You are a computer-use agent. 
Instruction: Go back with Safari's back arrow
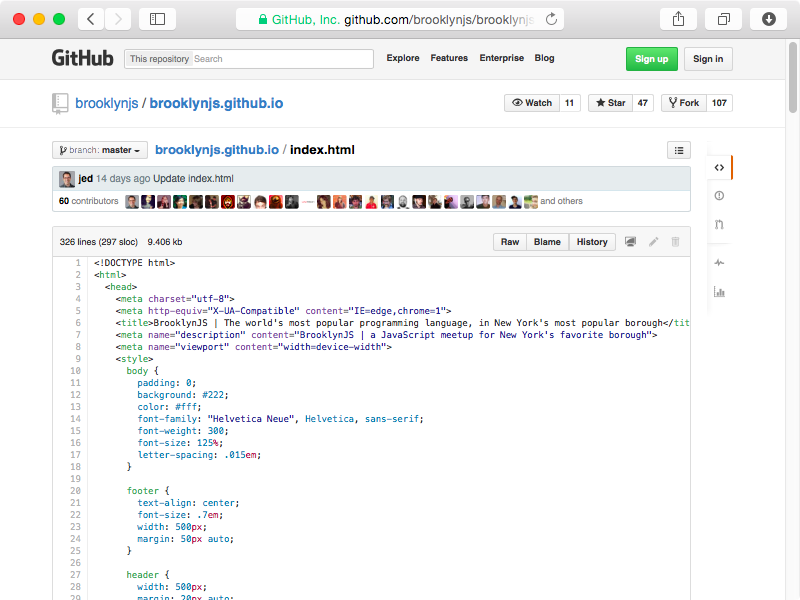(91, 19)
